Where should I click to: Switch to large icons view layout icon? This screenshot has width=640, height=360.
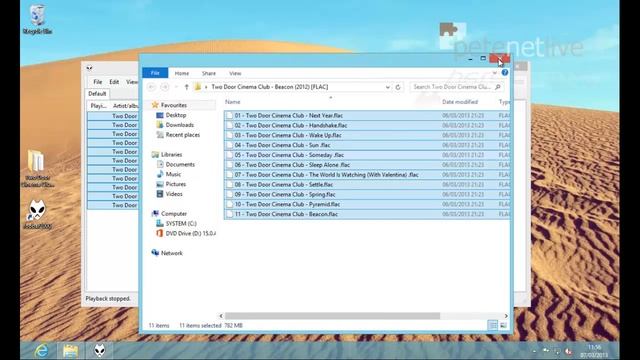(x=503, y=325)
